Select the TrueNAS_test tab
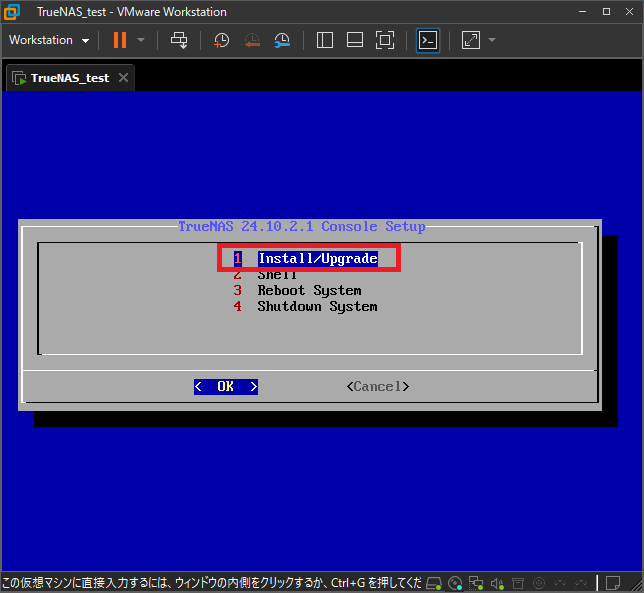This screenshot has height=593, width=644. click(70, 78)
